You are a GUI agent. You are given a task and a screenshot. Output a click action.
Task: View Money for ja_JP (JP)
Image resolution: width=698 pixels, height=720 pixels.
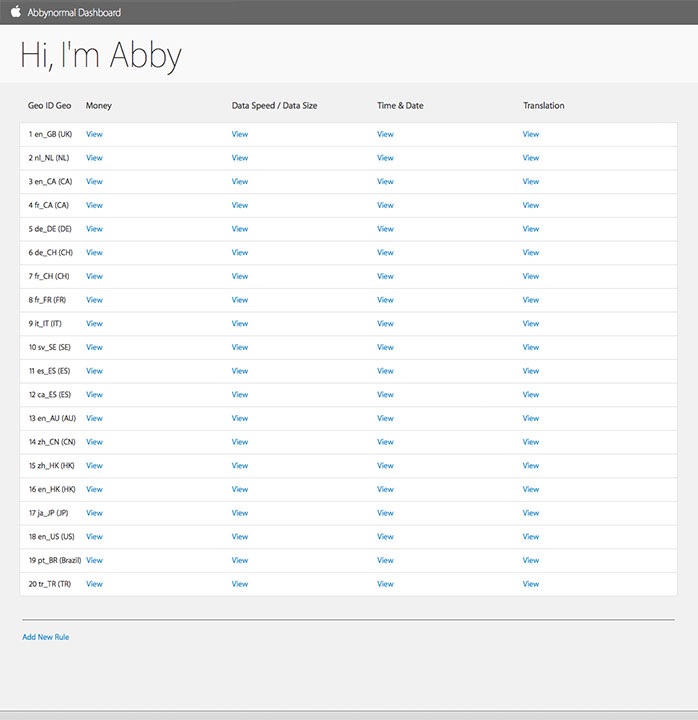(x=94, y=513)
